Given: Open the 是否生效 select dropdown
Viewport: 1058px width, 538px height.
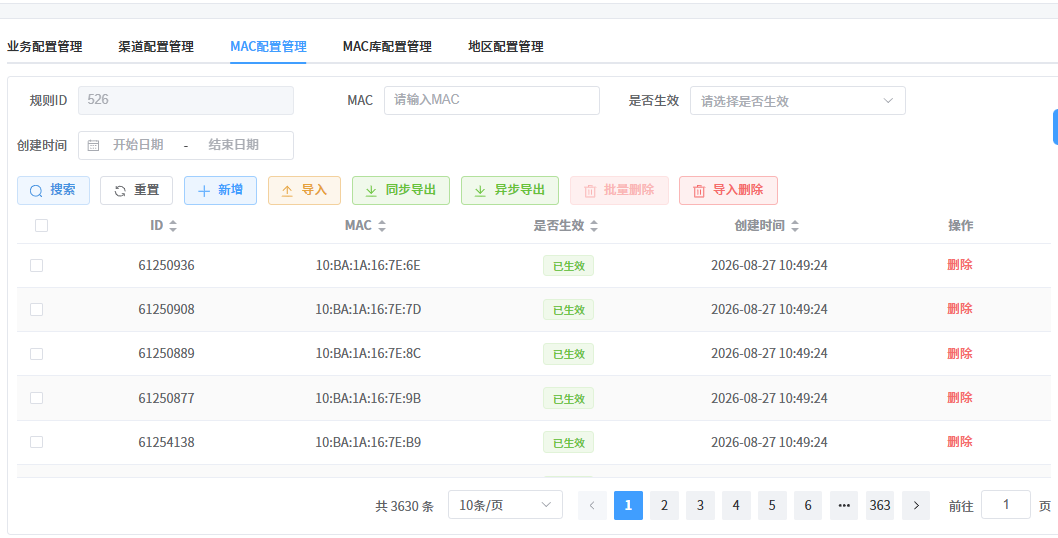Looking at the screenshot, I should (798, 101).
